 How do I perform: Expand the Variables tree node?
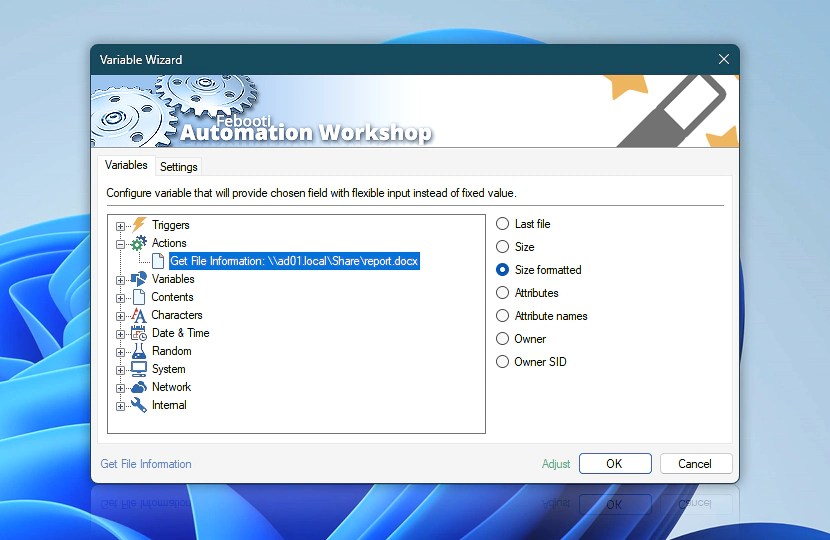pyautogui.click(x=120, y=280)
